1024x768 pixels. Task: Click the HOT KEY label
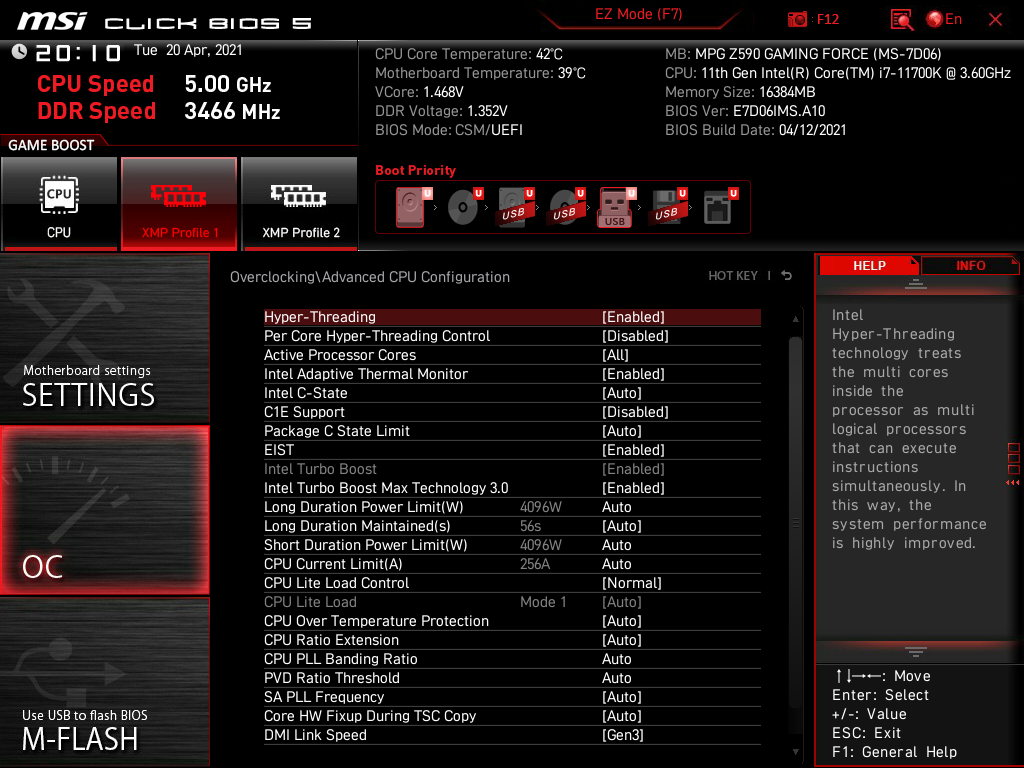733,276
